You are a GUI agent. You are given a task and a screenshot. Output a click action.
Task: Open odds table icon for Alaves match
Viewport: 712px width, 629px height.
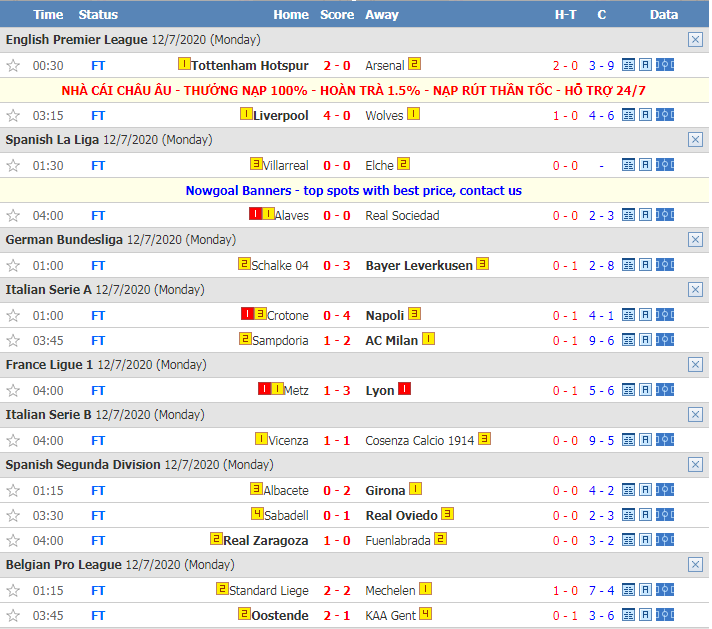tap(628, 215)
